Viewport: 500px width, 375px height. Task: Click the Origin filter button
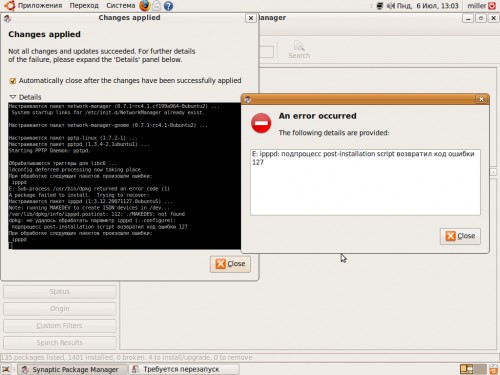60,309
